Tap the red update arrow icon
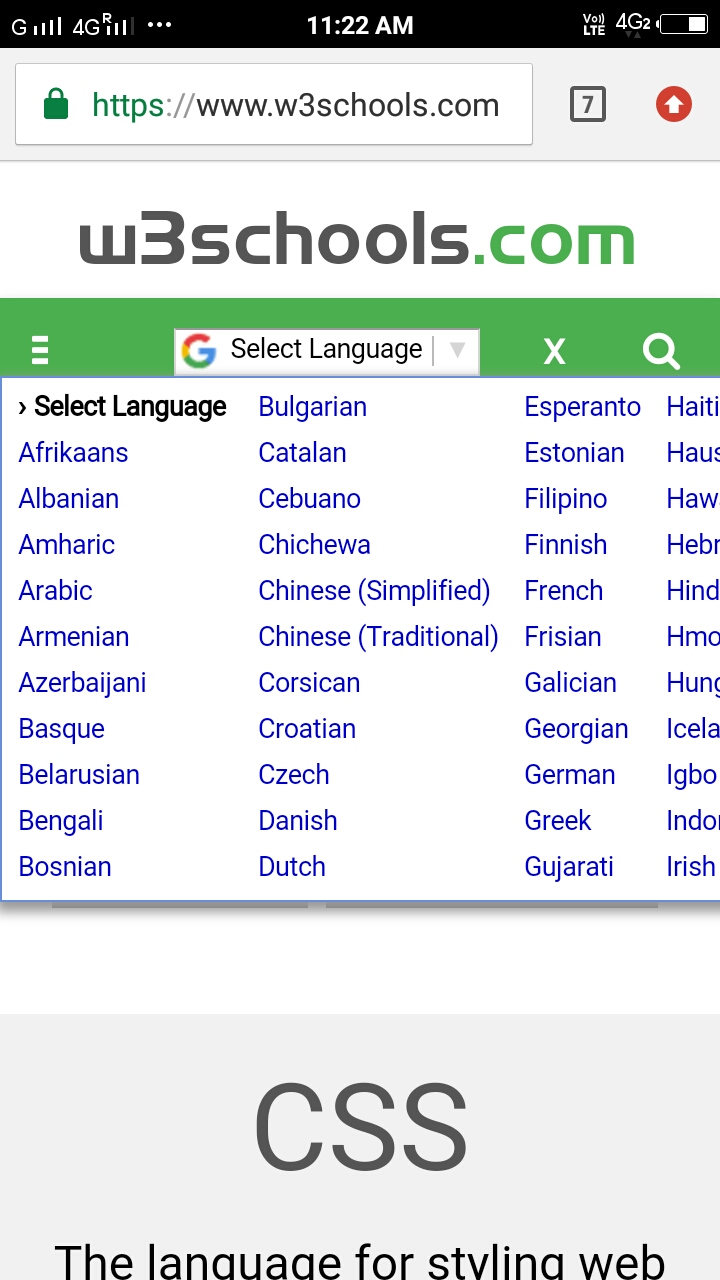The height and width of the screenshot is (1280, 720). point(674,104)
